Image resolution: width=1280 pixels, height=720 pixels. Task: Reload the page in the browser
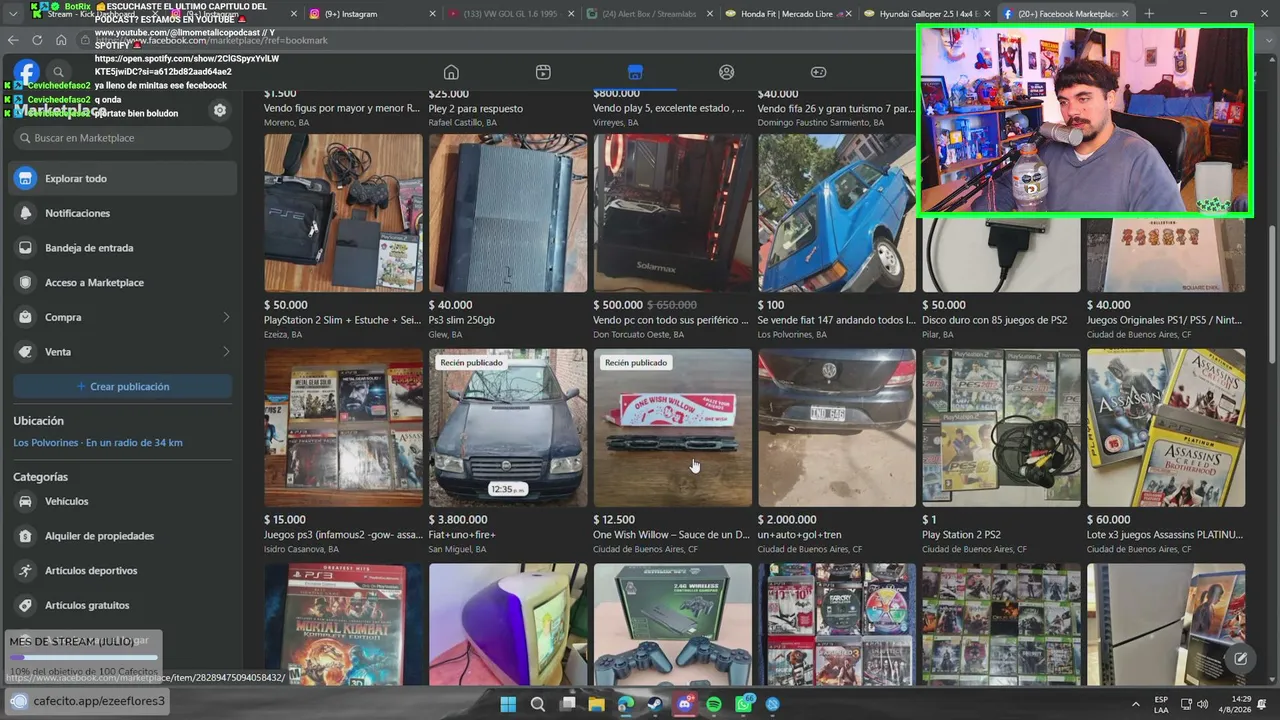(x=37, y=40)
